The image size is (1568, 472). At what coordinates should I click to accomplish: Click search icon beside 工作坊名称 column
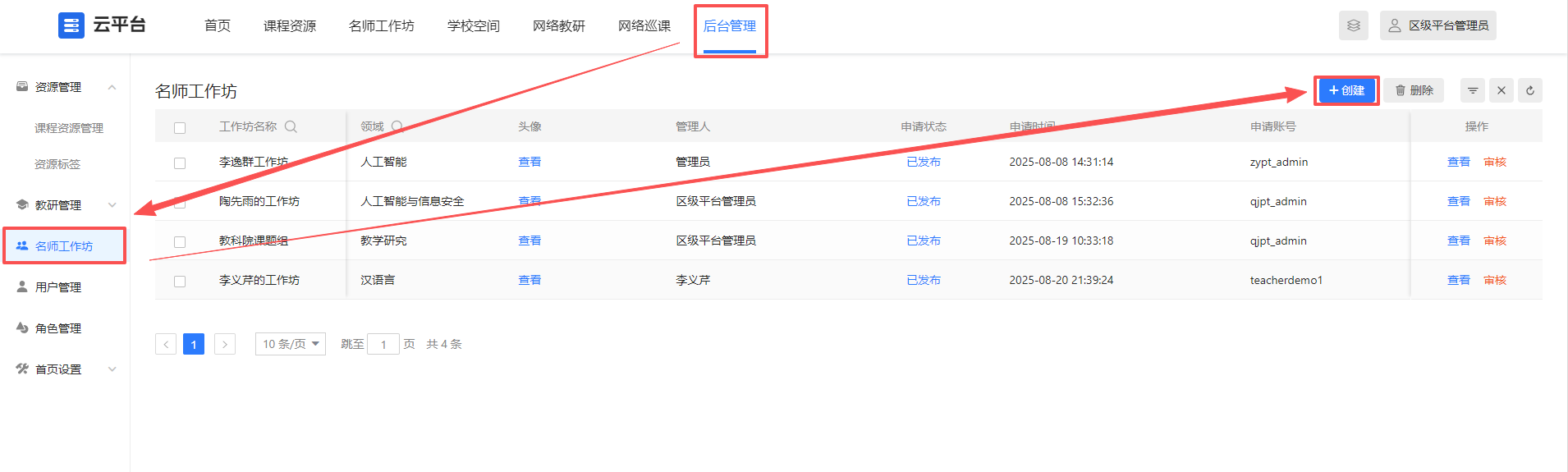[x=291, y=126]
